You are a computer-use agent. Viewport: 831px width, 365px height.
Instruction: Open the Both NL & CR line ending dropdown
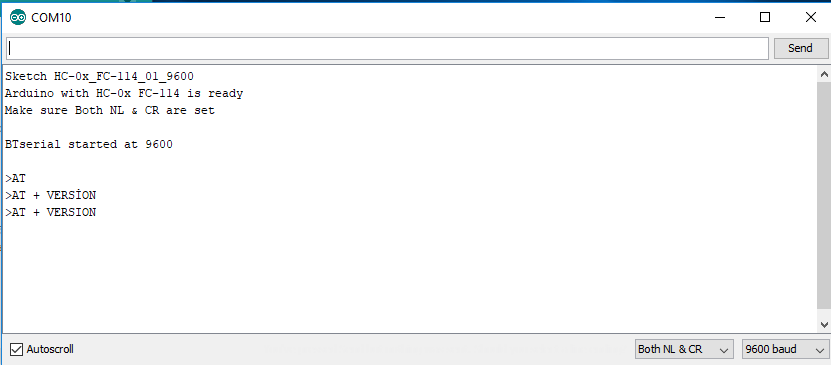tap(684, 350)
